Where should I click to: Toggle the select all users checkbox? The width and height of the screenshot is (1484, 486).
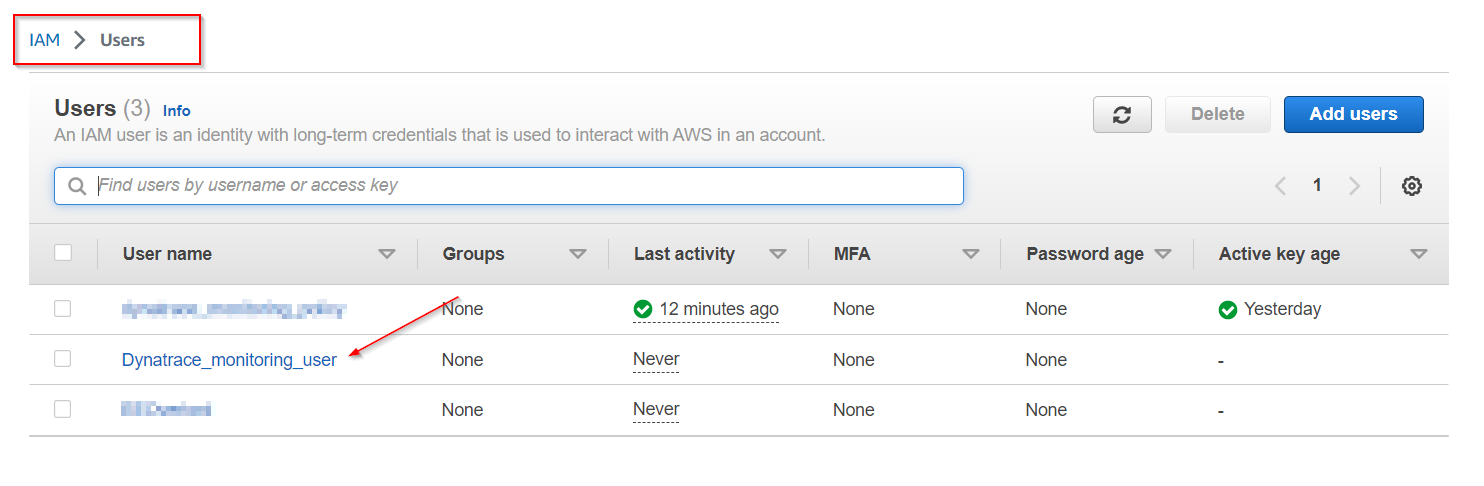tap(63, 253)
